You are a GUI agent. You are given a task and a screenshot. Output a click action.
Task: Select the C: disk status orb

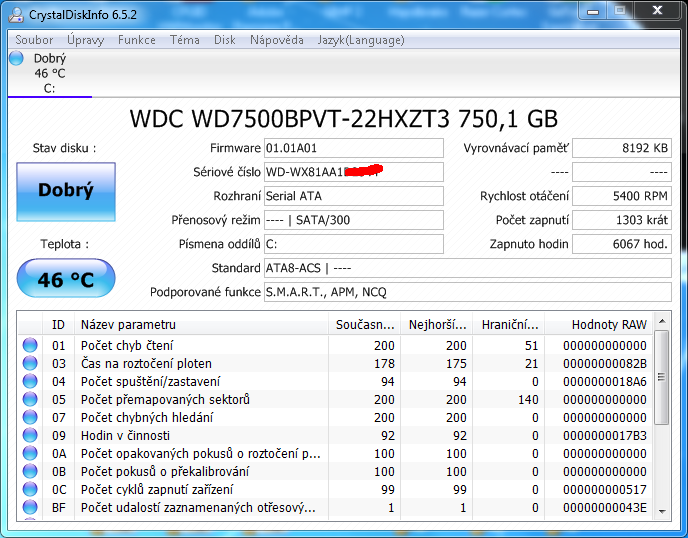pos(16,58)
